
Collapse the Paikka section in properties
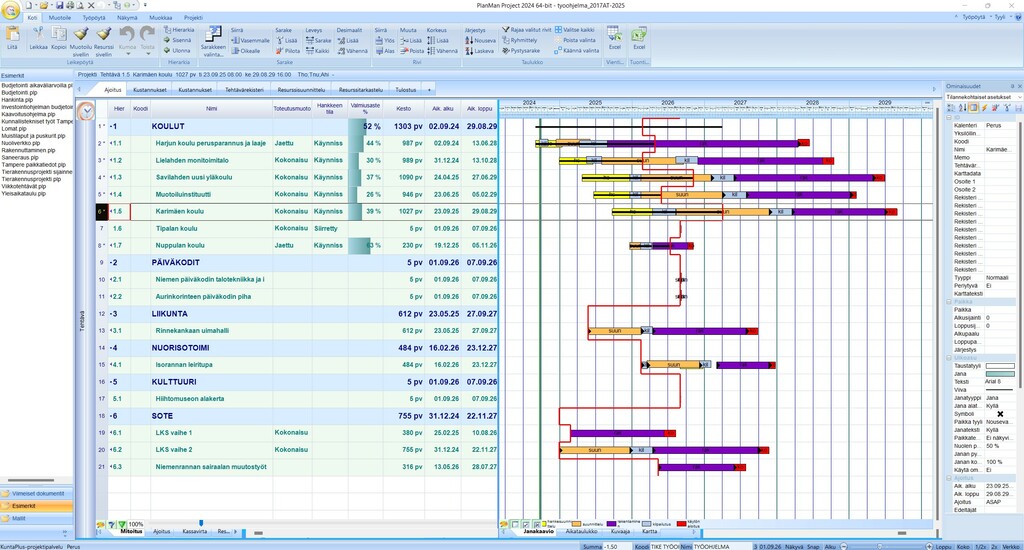coord(949,301)
